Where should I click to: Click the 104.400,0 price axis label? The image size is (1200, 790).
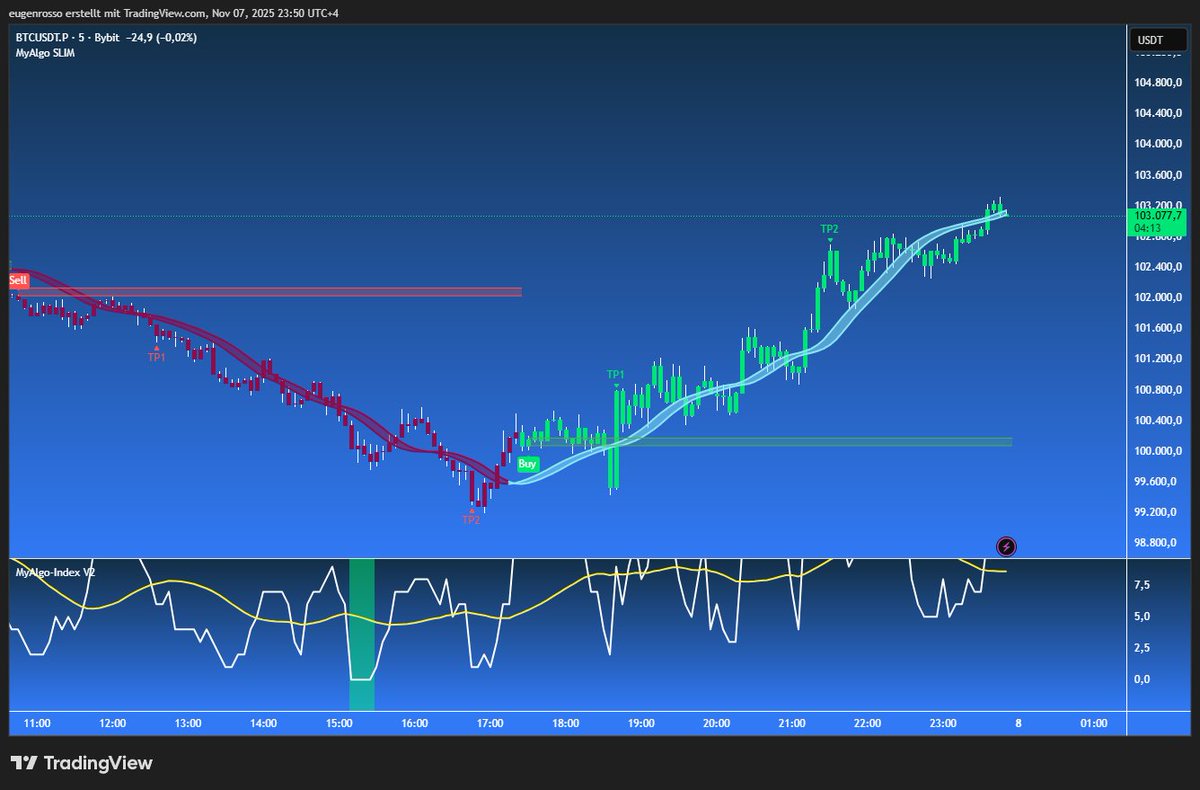[x=1157, y=113]
